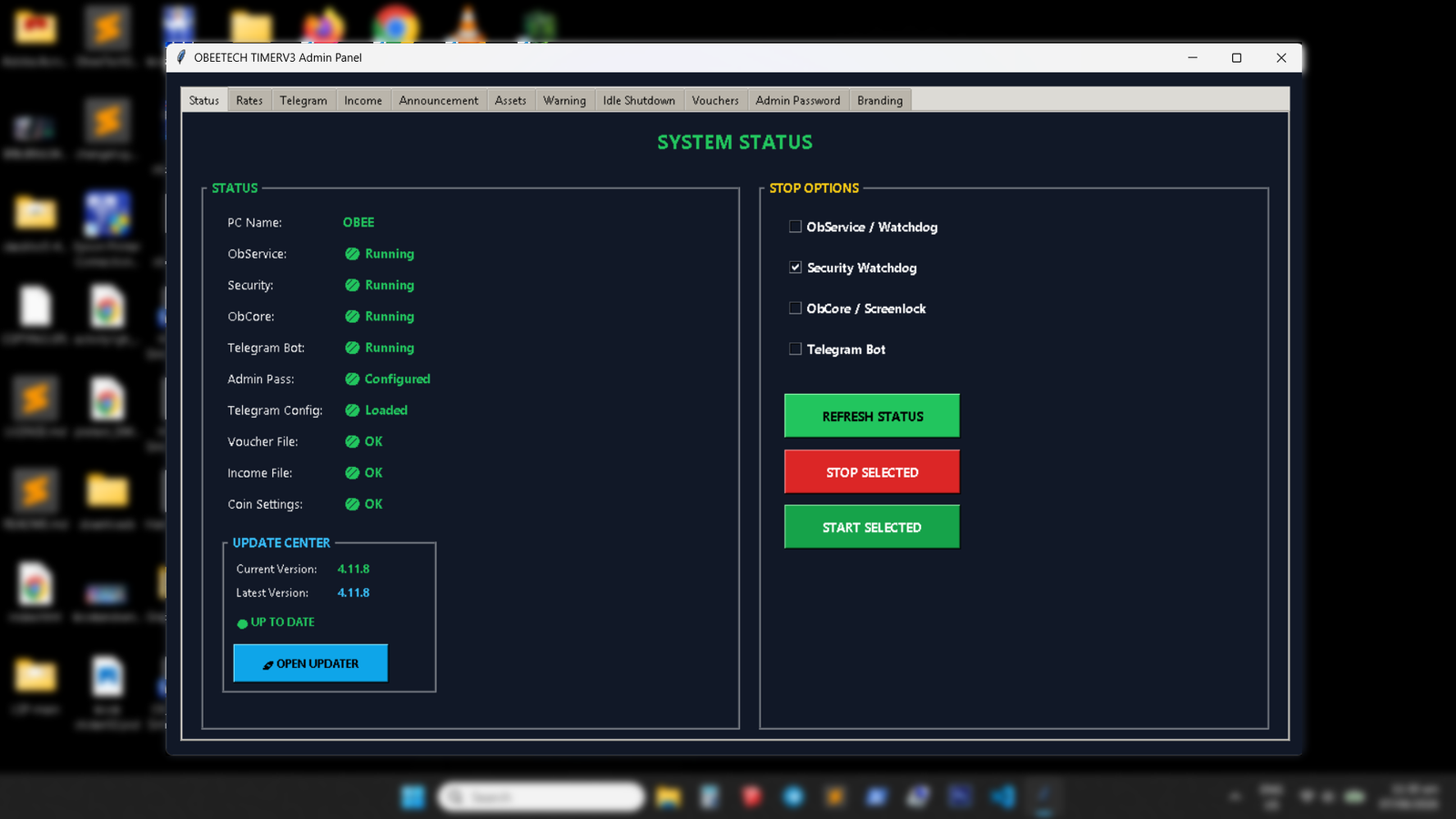1456x819 pixels.
Task: Switch to the Assets tab
Action: pyautogui.click(x=511, y=100)
